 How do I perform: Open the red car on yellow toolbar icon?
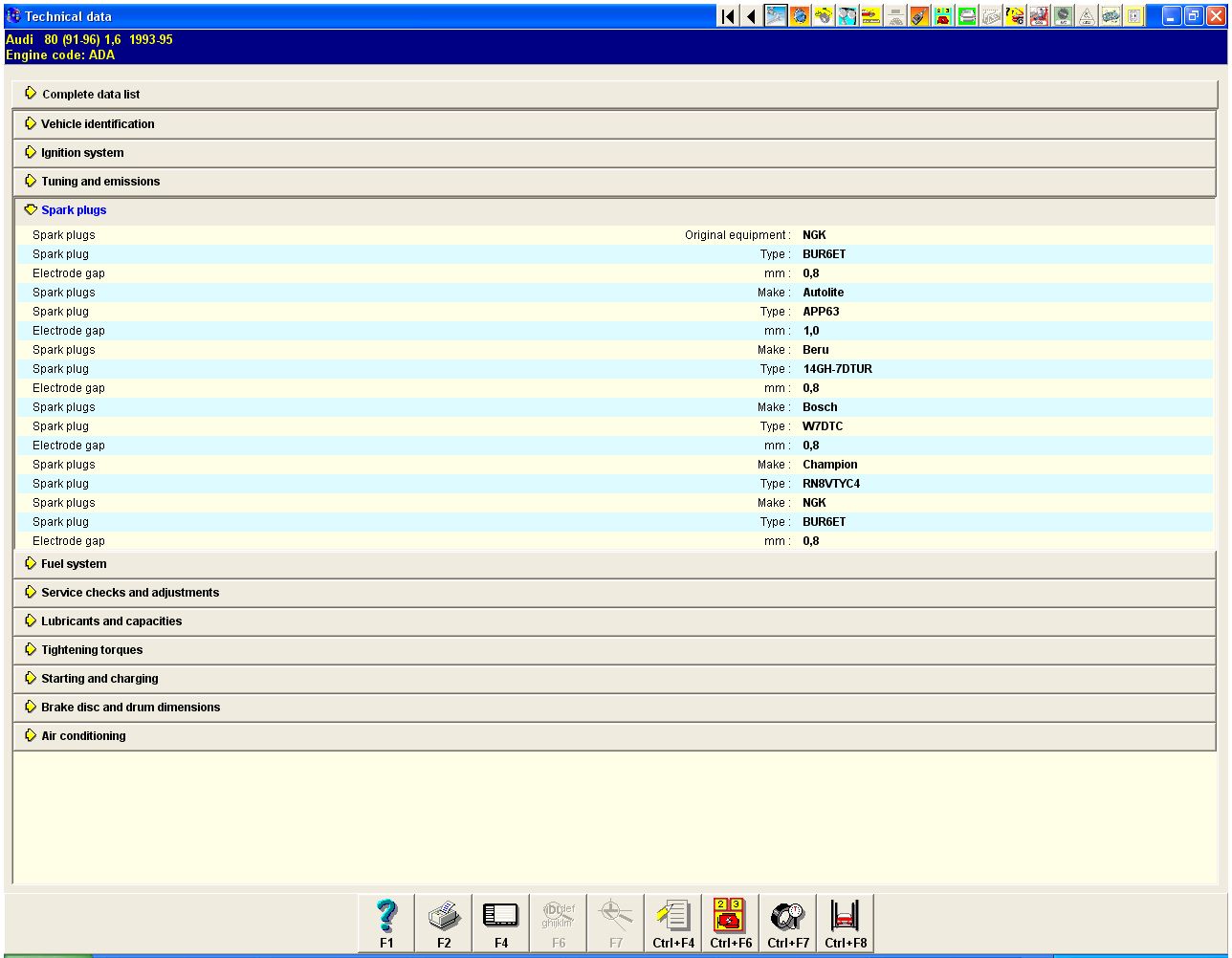click(x=871, y=16)
